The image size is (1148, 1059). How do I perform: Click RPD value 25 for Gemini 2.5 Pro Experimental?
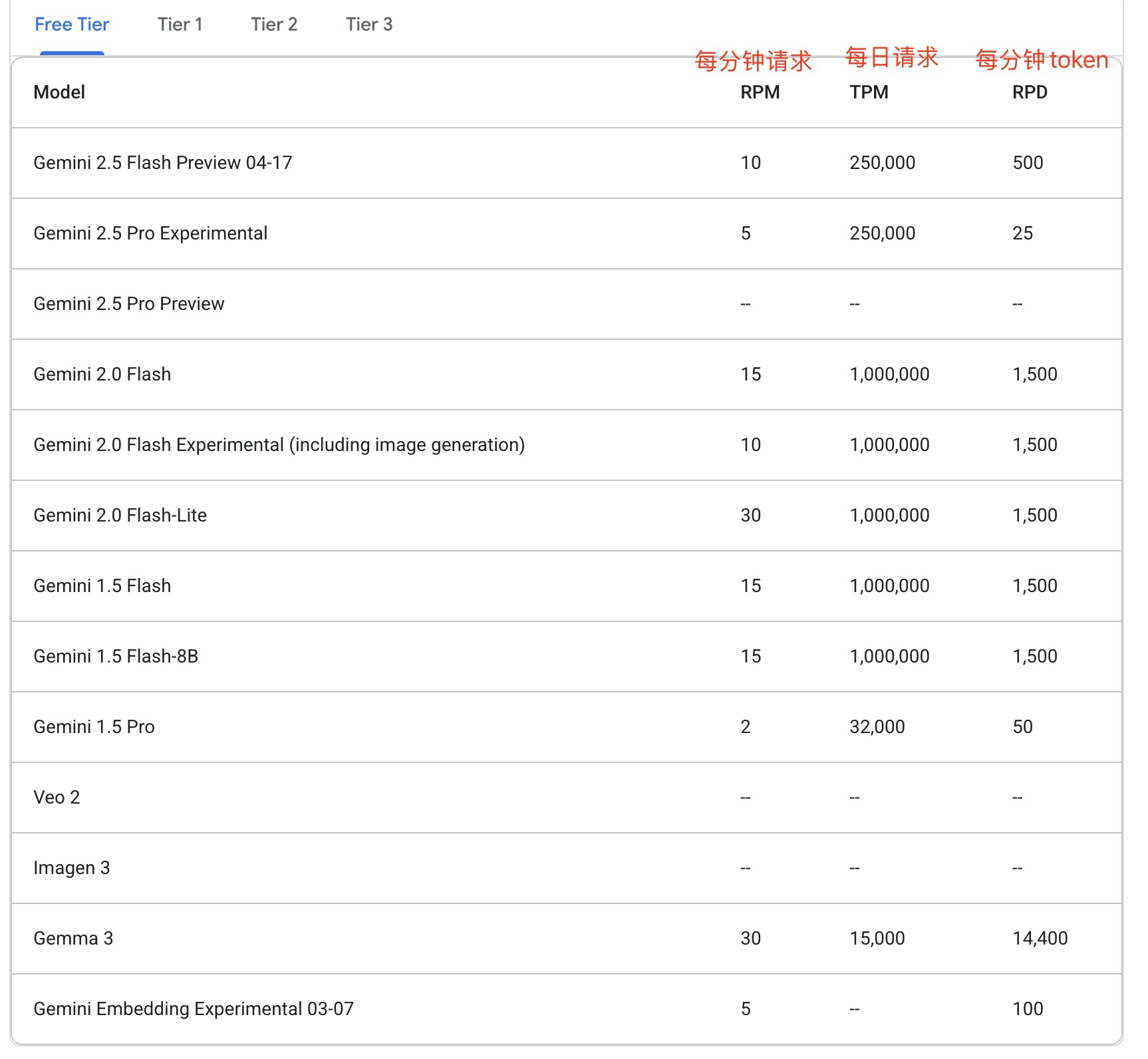tap(1023, 233)
